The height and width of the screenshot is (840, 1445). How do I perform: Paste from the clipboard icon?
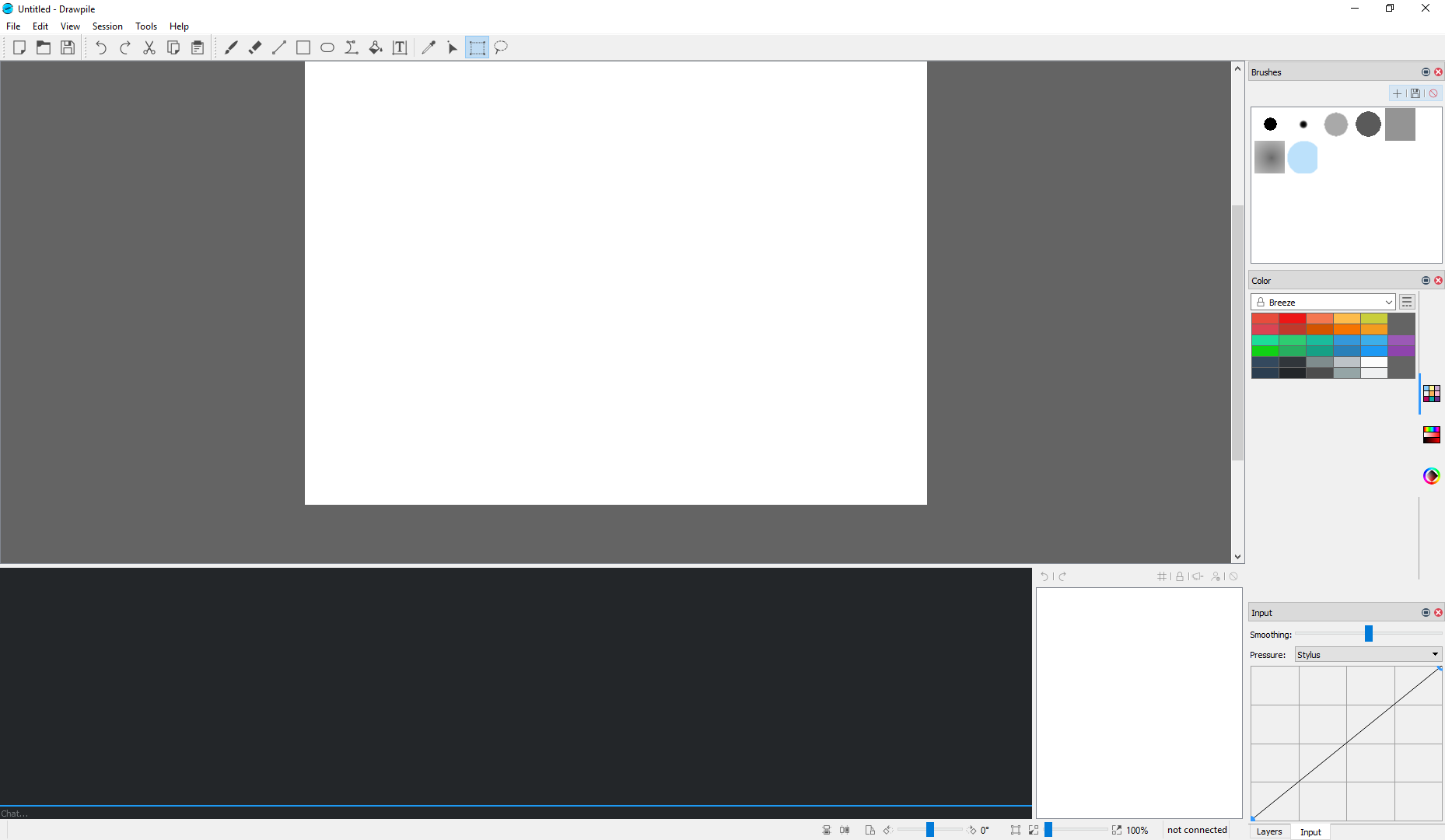pyautogui.click(x=198, y=47)
